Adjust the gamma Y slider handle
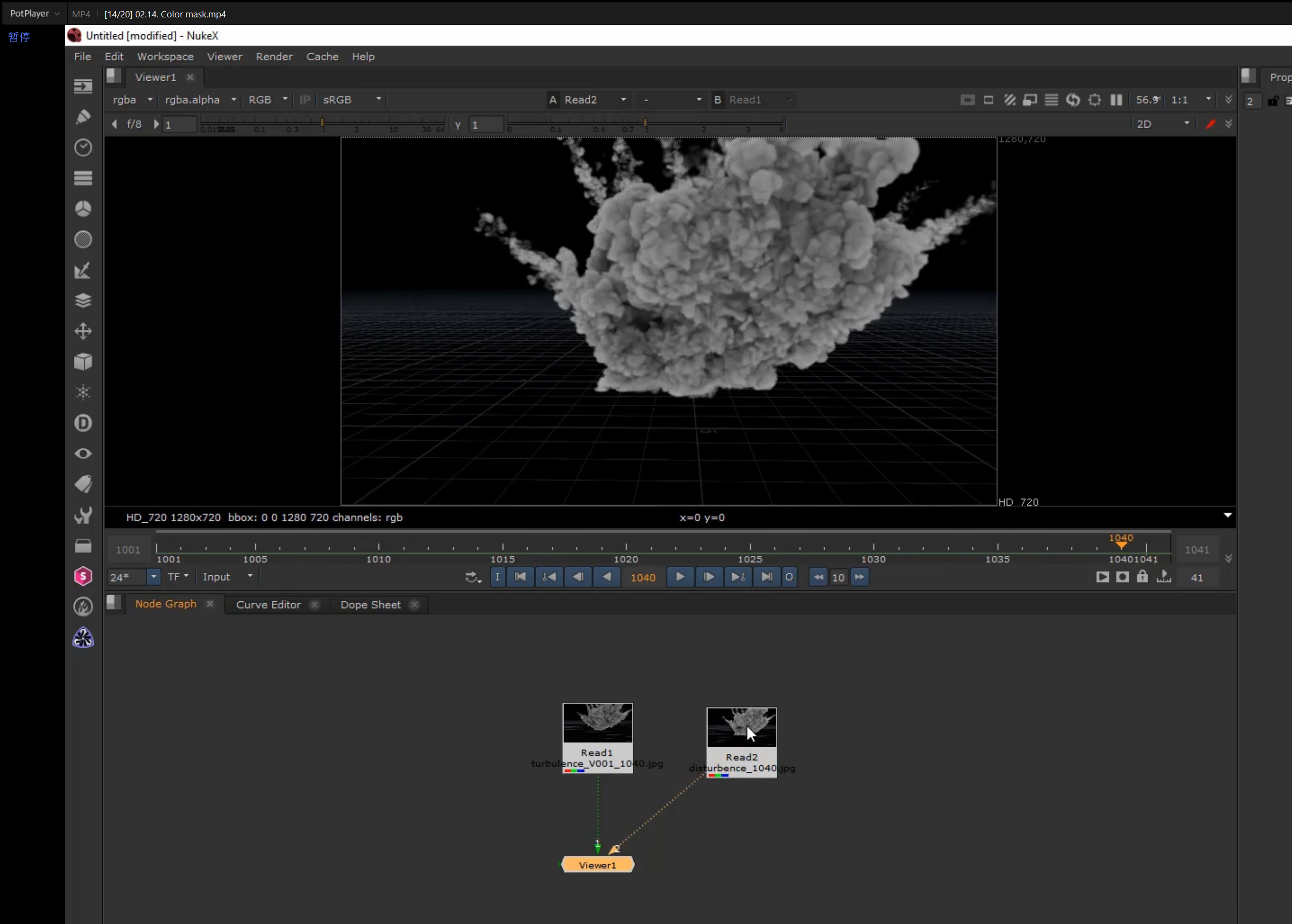 point(645,122)
